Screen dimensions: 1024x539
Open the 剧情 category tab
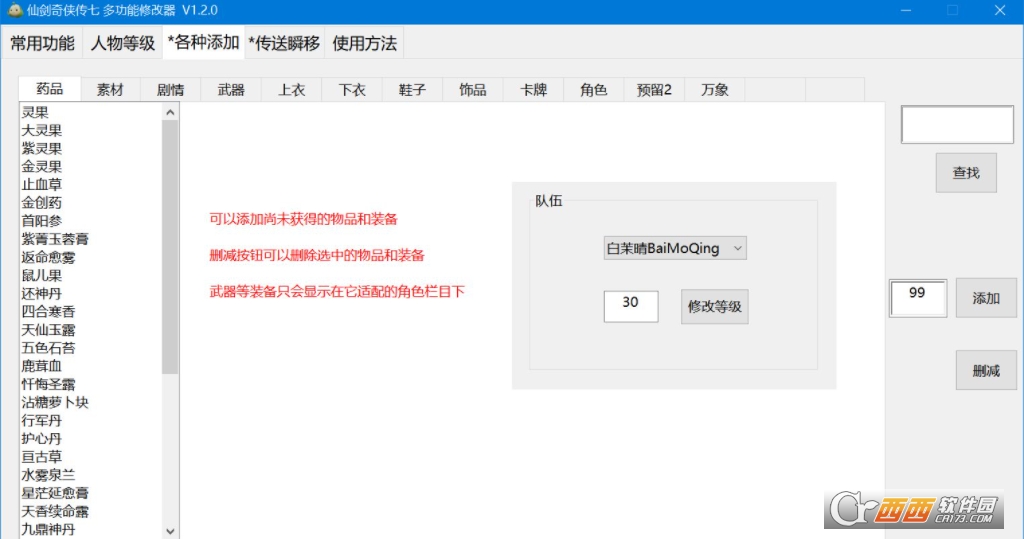pyautogui.click(x=170, y=90)
